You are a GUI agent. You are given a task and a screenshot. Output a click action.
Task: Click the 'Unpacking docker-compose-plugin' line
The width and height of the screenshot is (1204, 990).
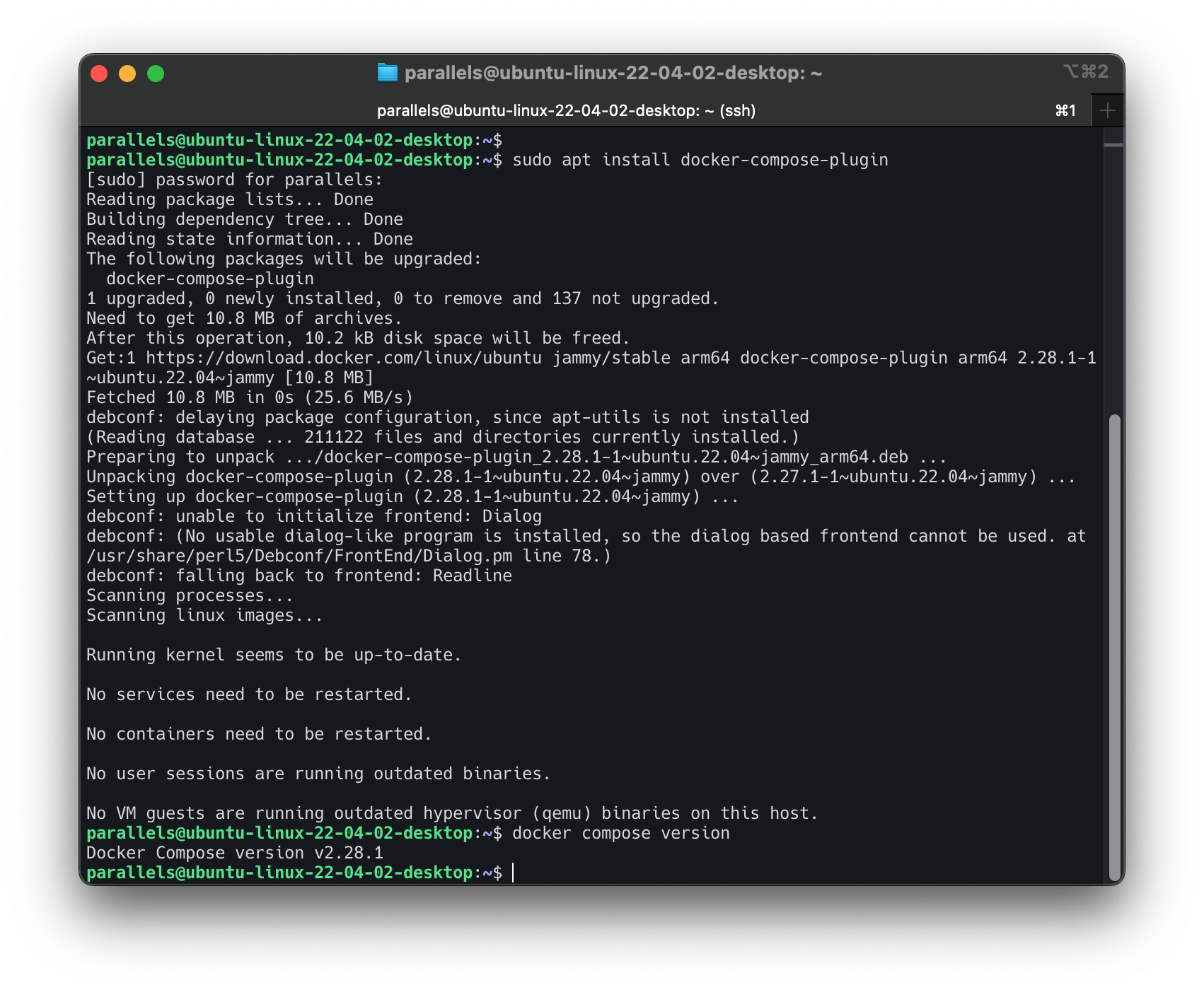pos(581,477)
